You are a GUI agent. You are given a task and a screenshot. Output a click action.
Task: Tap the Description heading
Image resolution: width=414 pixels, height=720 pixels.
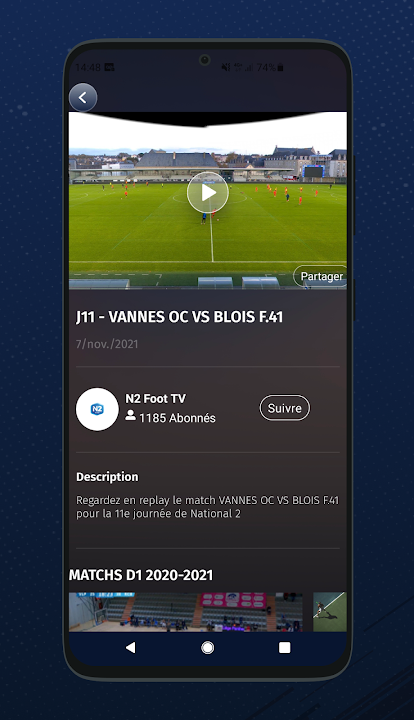107,477
